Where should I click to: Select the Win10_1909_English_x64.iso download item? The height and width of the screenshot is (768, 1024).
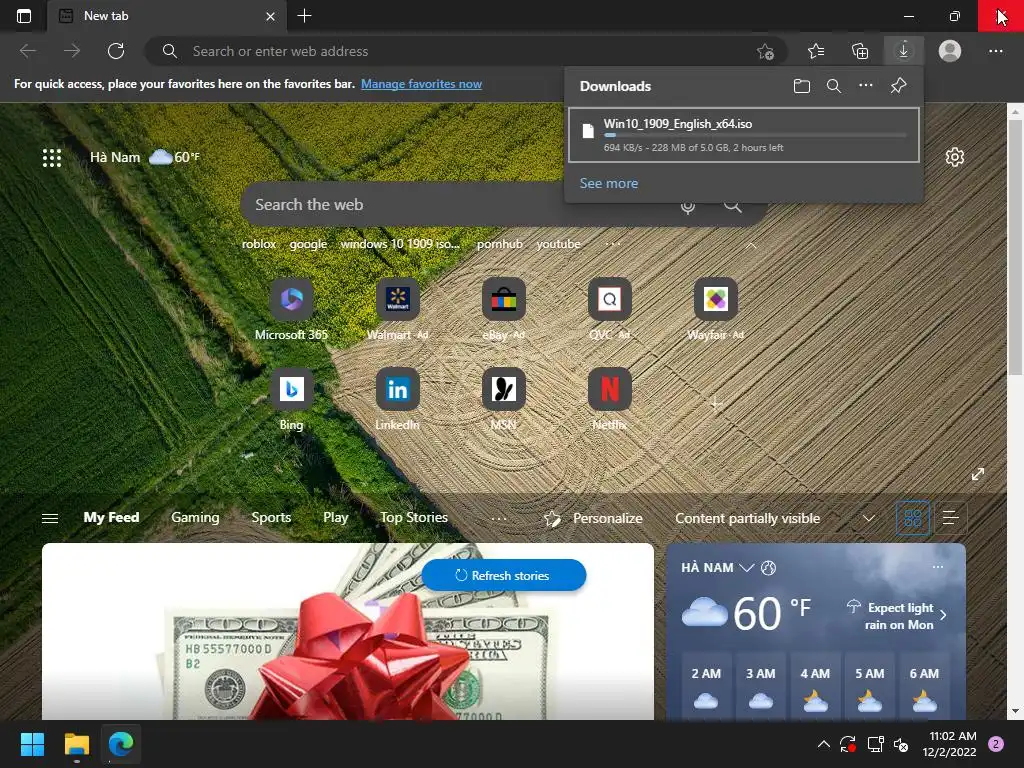[744, 135]
